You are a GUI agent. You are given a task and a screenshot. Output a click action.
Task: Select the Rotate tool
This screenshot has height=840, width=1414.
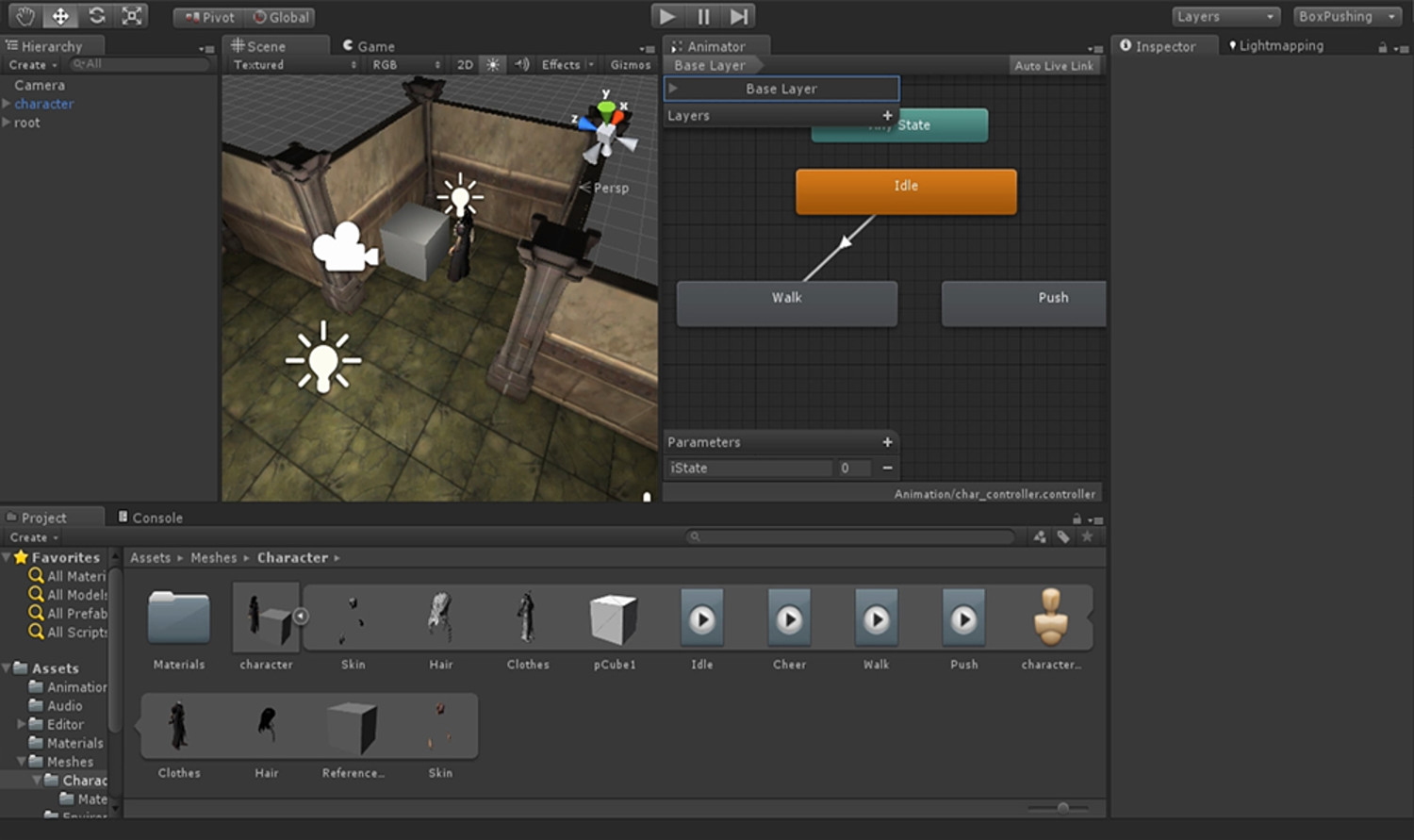point(95,15)
